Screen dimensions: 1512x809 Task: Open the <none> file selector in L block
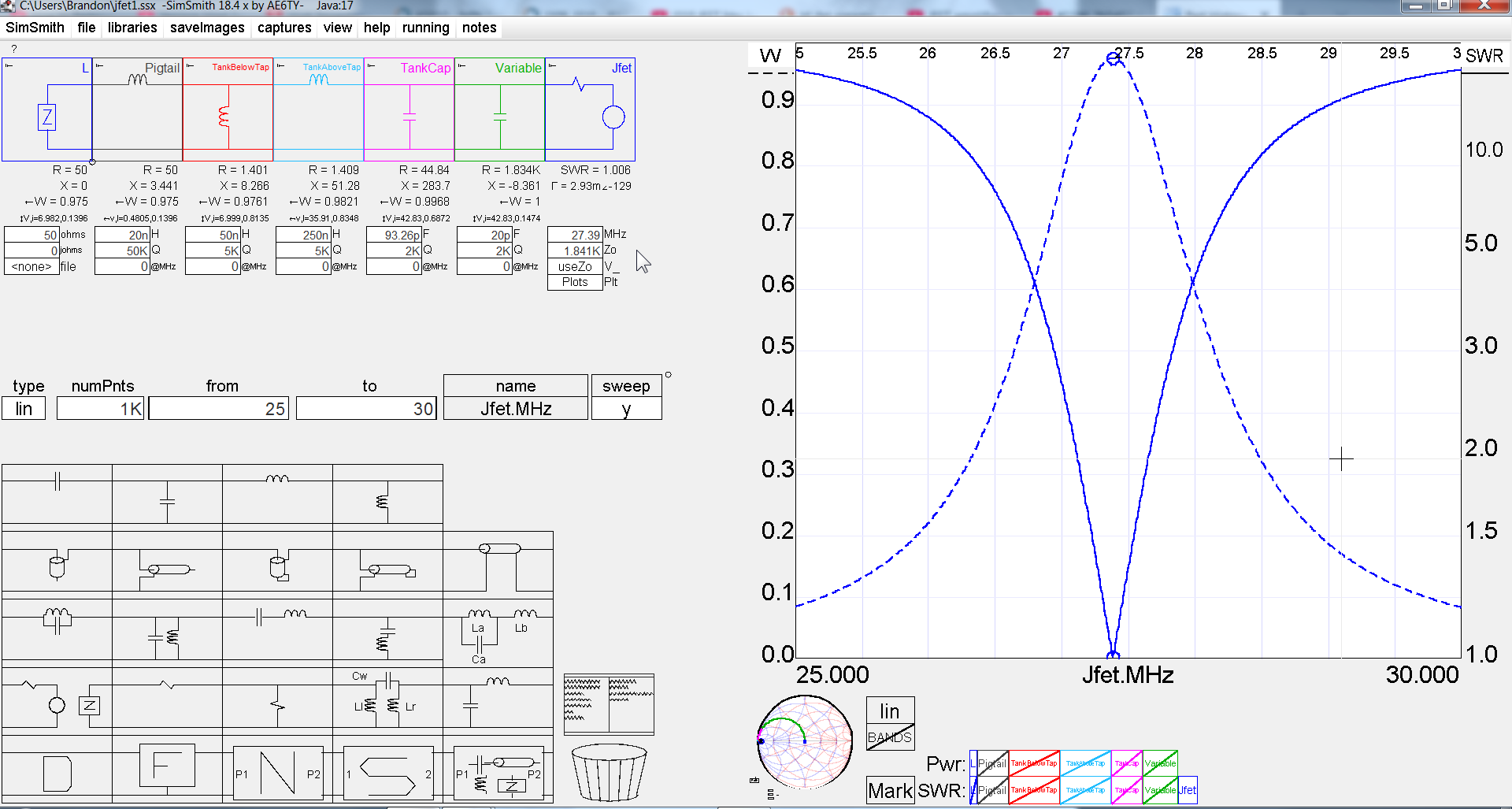30,266
